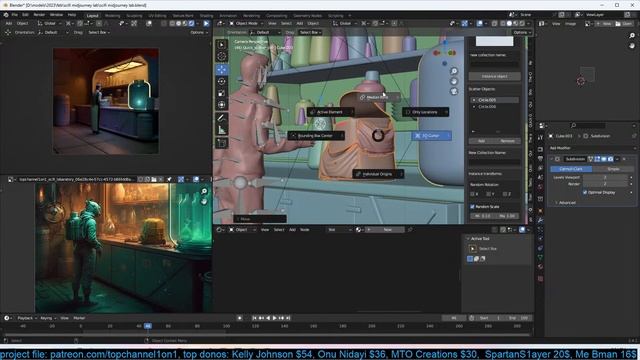This screenshot has width=640, height=360.
Task: Click the Render levels value field
Action: pyautogui.click(x=605, y=184)
